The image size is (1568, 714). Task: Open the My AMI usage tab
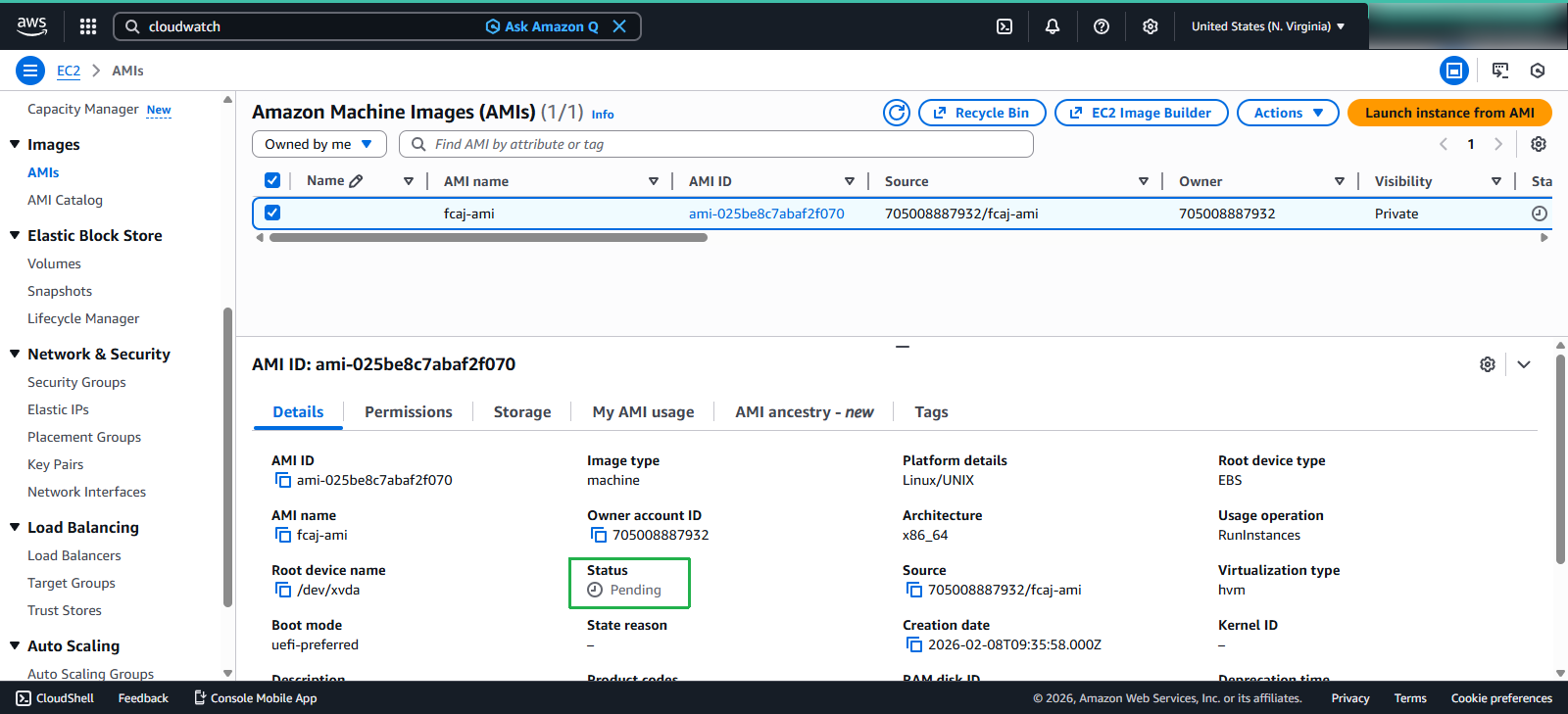click(x=643, y=412)
